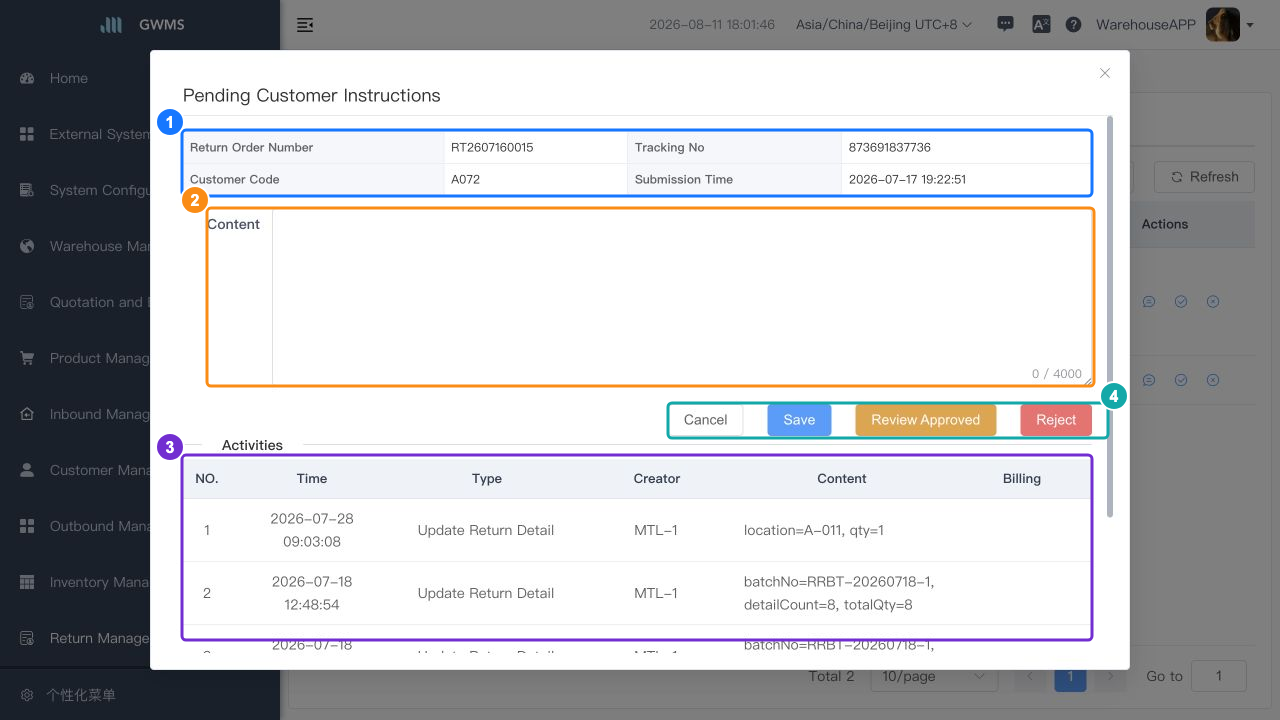Click the Go to page input field

point(1219,676)
